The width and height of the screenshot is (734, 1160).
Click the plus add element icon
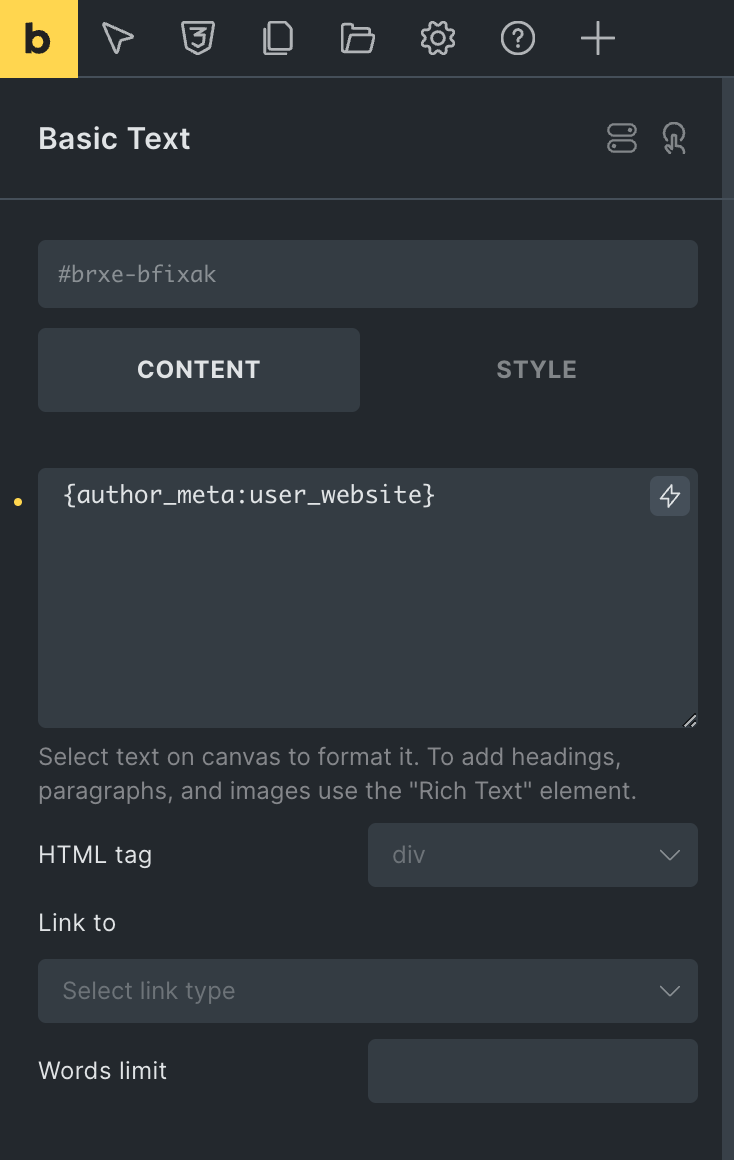pyautogui.click(x=597, y=38)
